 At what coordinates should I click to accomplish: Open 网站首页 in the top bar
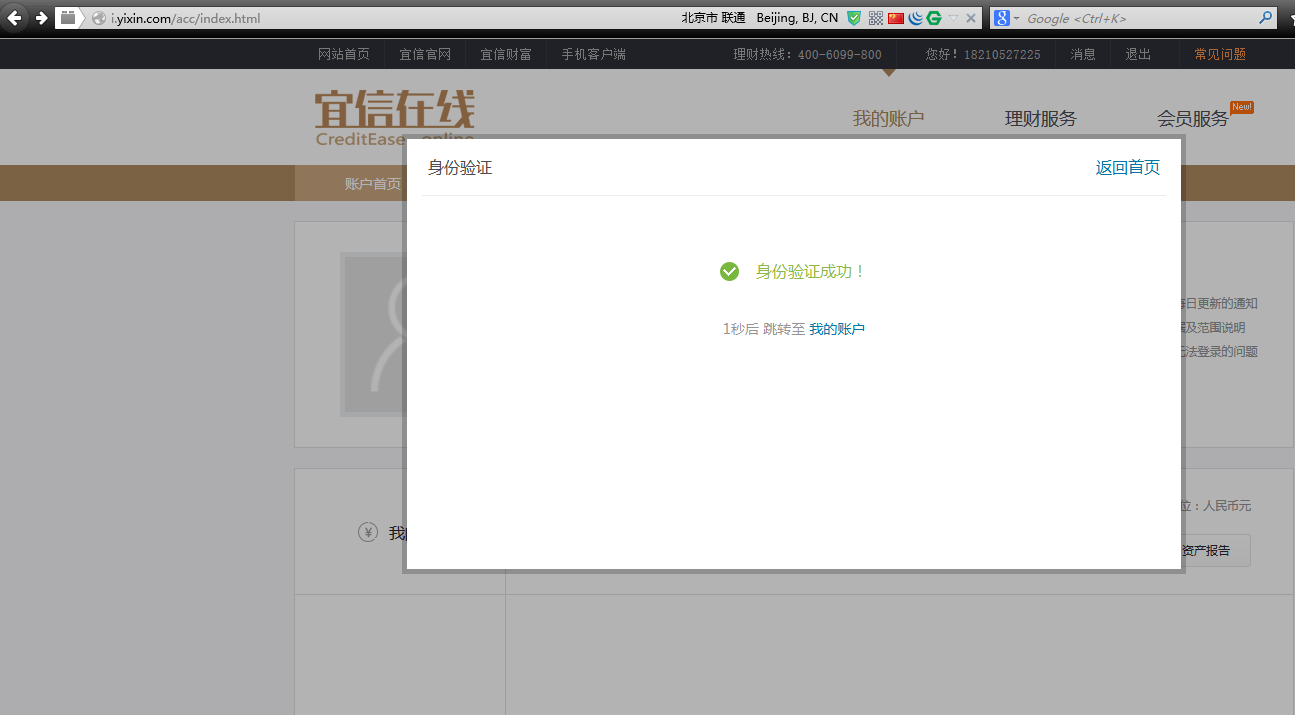[x=344, y=54]
